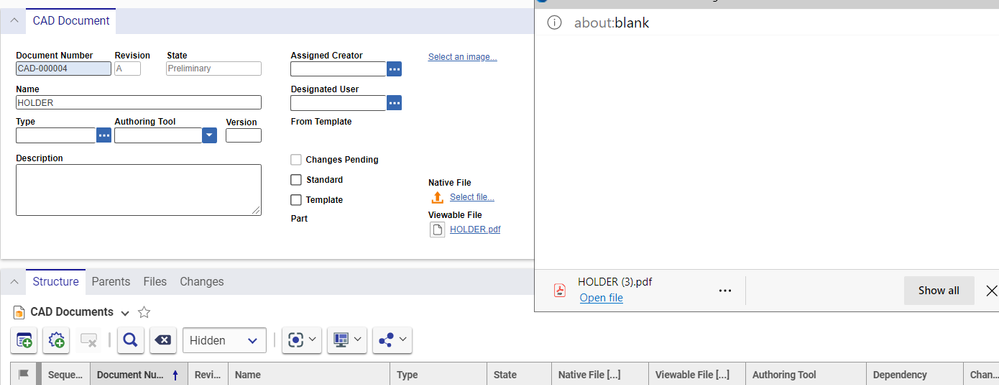Screen dimensions: 999x385
Task: Click the Document Number input field
Action: coord(63,69)
